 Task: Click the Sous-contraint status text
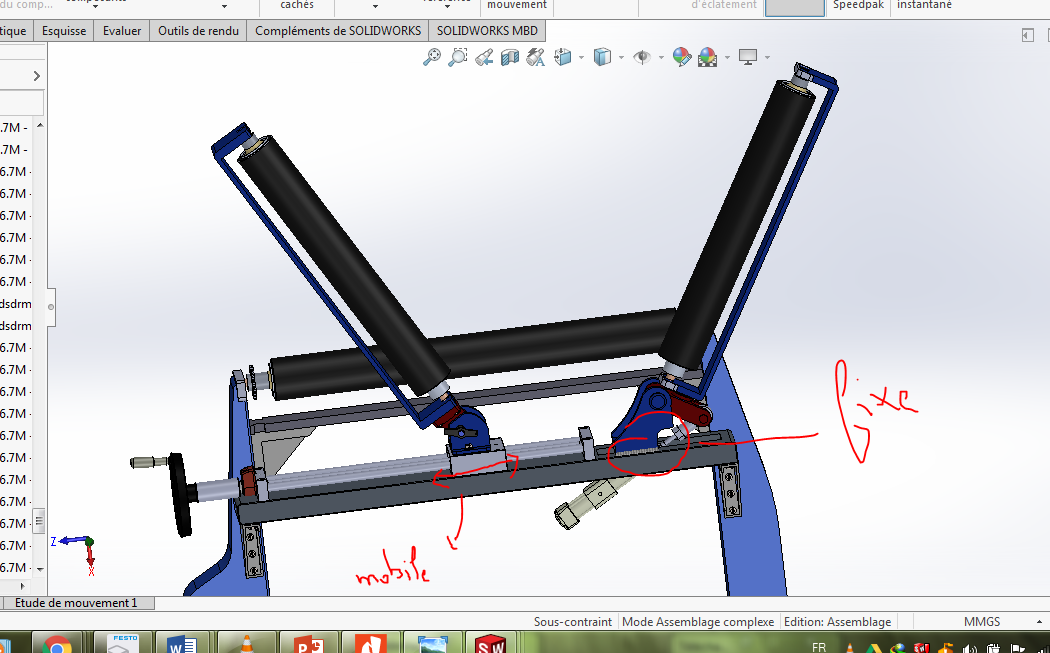573,622
